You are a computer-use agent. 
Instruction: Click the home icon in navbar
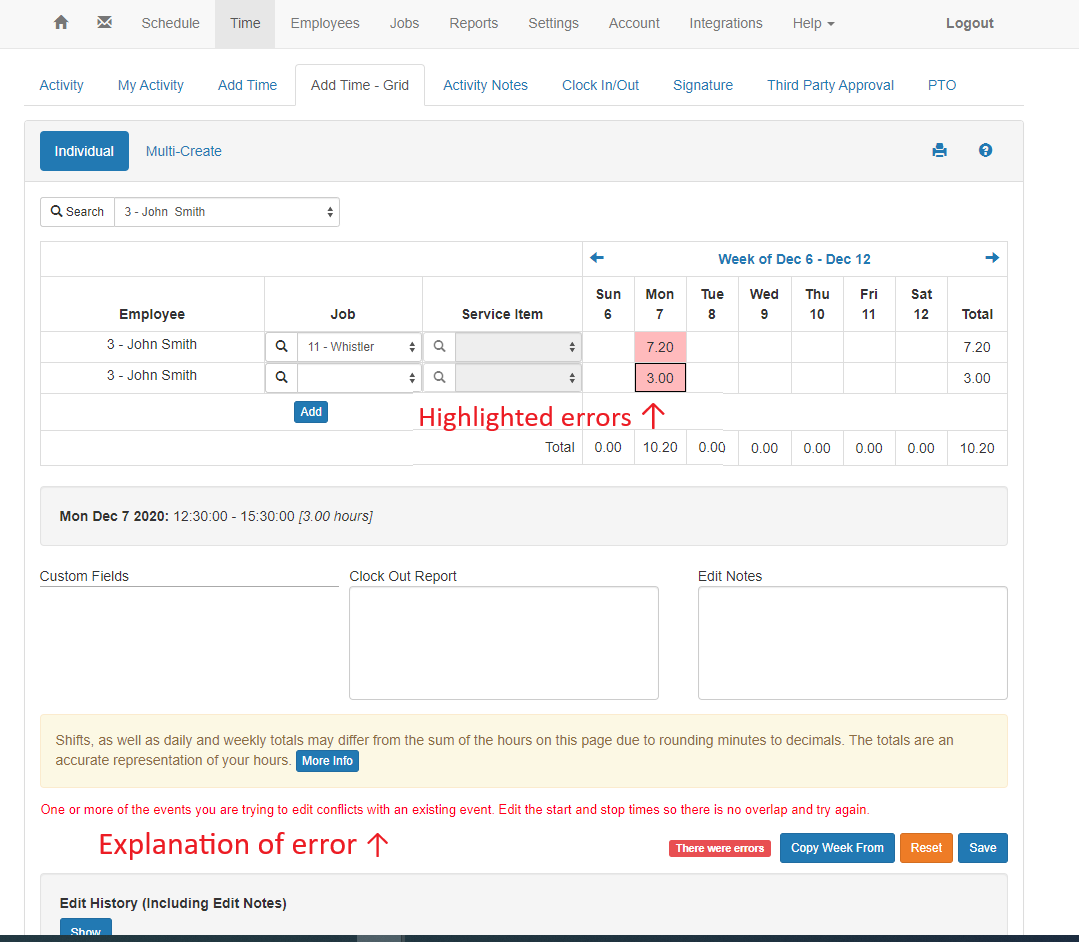(61, 23)
